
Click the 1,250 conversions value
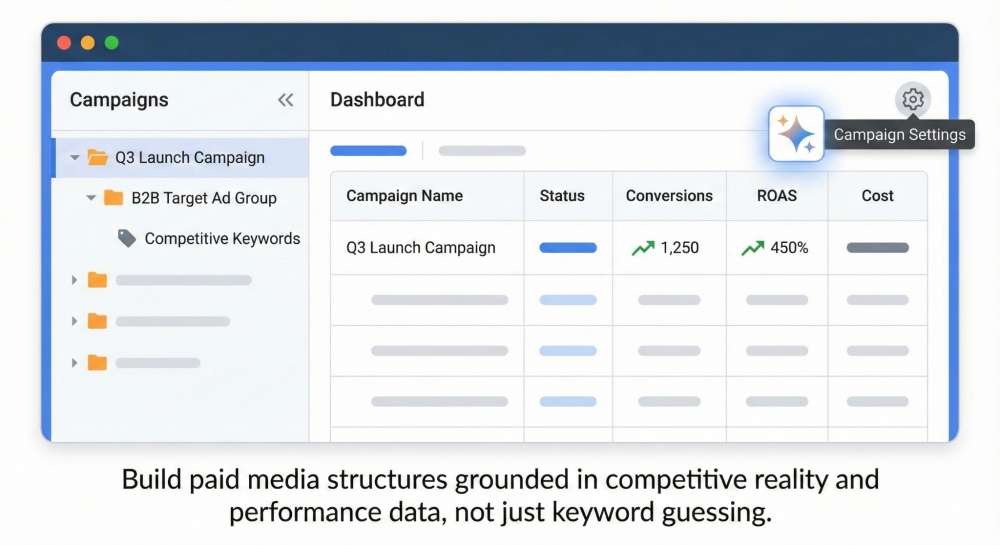click(x=680, y=247)
